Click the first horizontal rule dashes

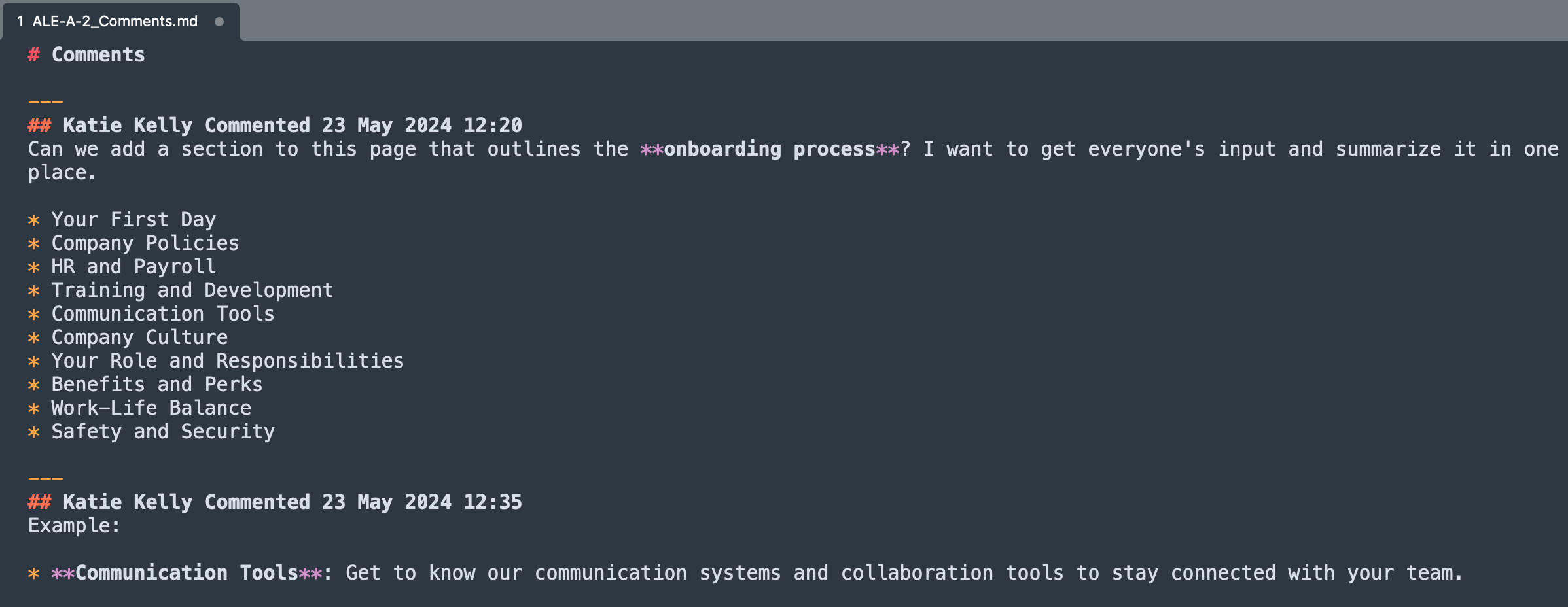coord(45,102)
